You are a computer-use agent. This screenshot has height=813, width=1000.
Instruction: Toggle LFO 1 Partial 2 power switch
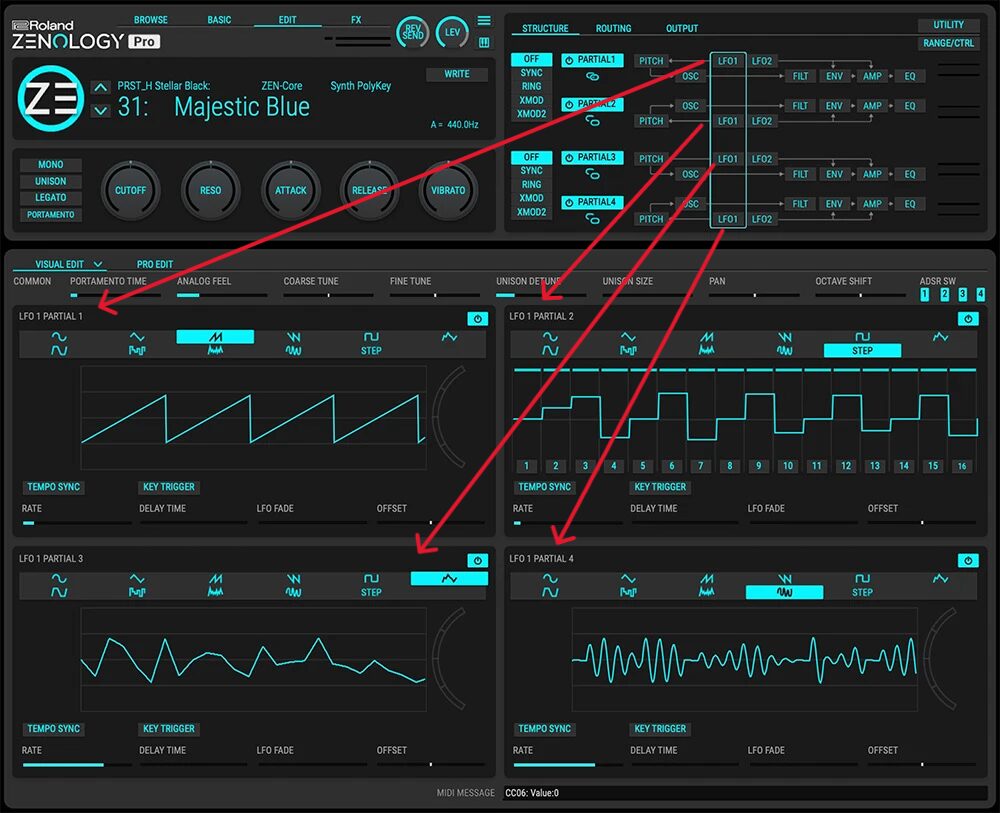[968, 318]
